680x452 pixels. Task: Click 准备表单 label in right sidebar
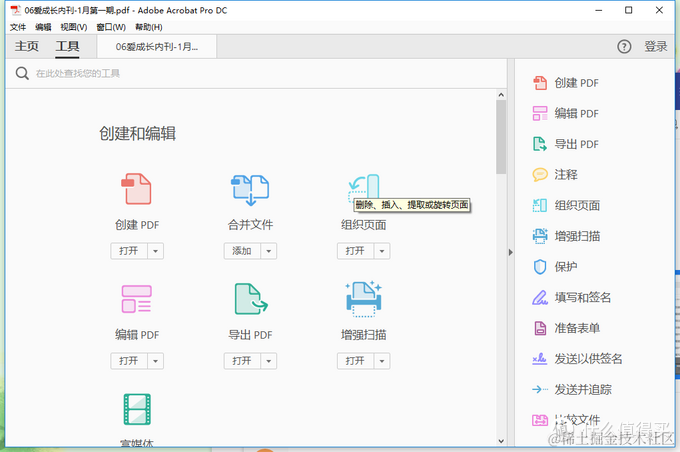577,328
